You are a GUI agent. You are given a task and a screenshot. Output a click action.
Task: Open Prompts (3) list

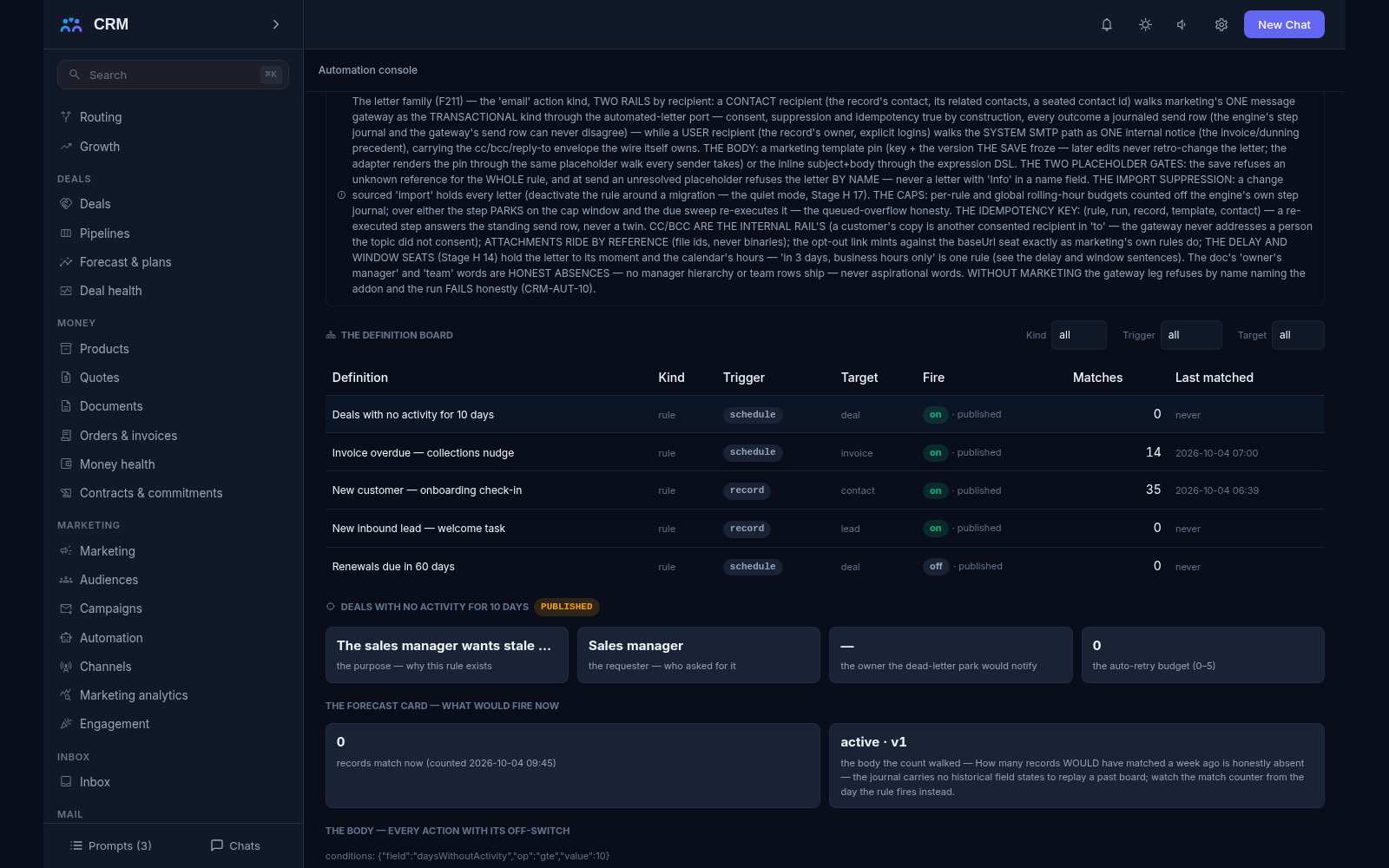110,845
